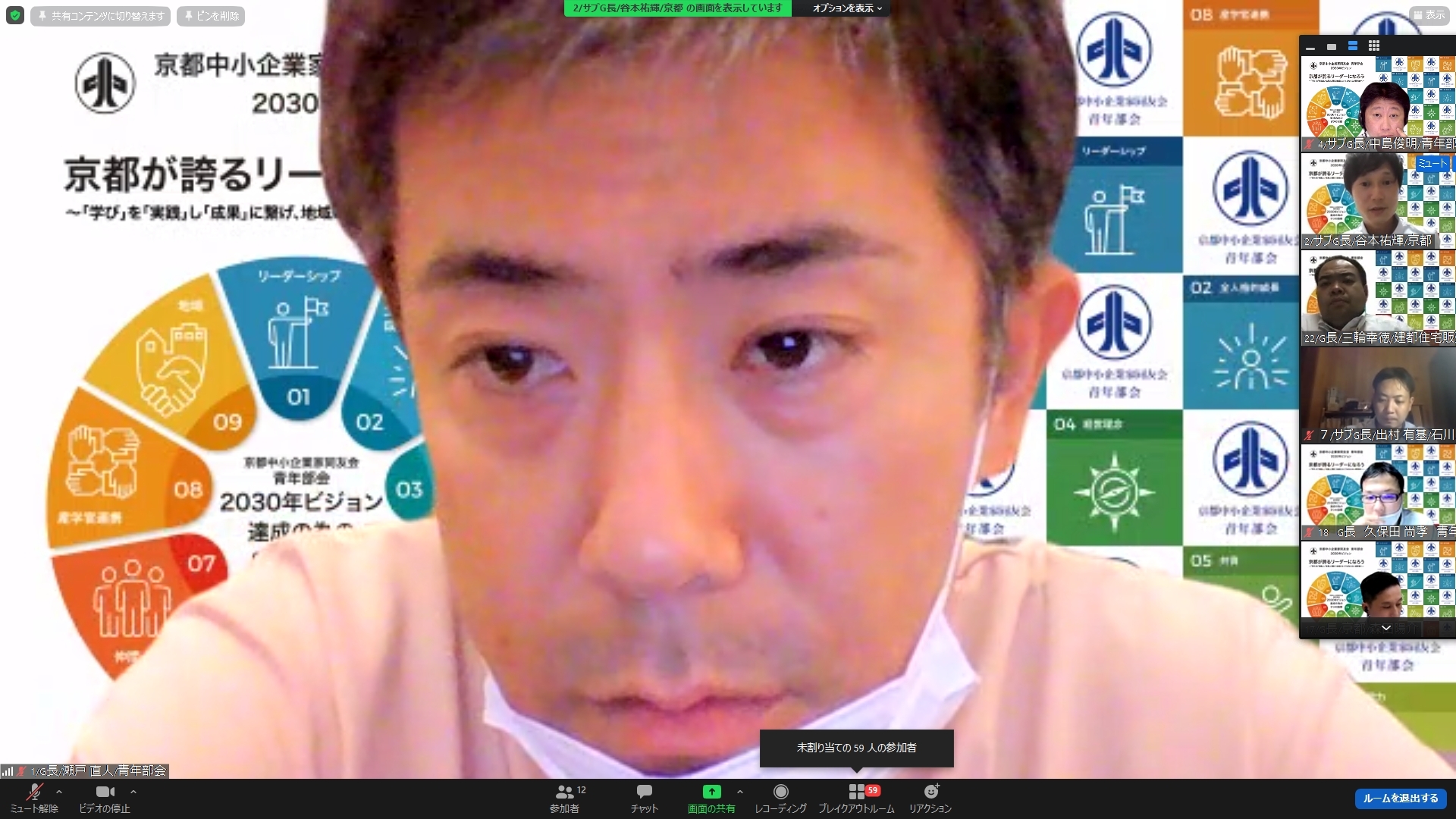Remove the video pin

pyautogui.click(x=211, y=16)
